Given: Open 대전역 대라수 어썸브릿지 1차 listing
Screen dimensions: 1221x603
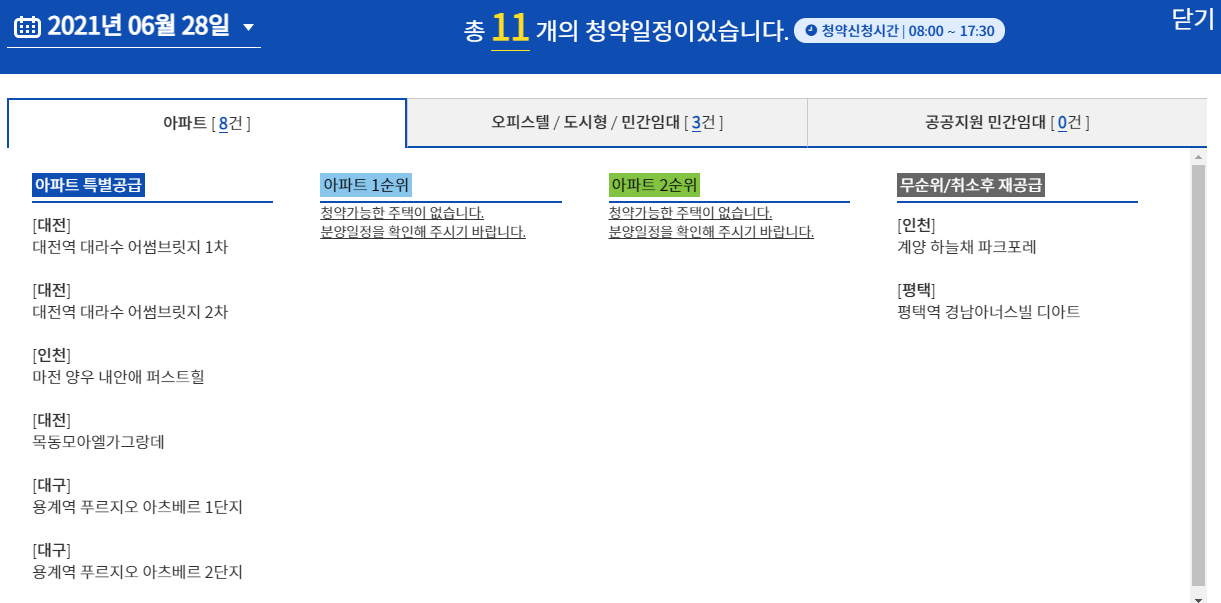Looking at the screenshot, I should pyautogui.click(x=130, y=247).
